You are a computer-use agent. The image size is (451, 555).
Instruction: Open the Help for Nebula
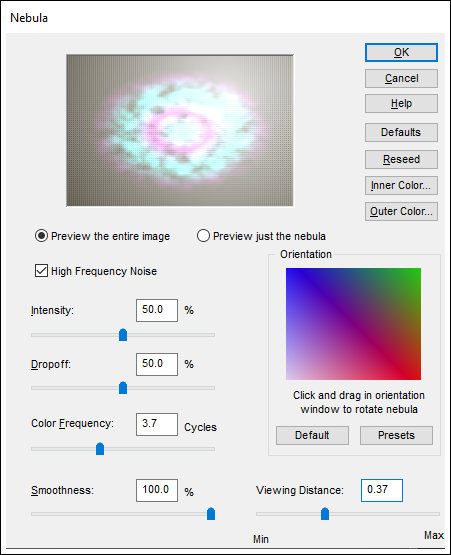(401, 103)
